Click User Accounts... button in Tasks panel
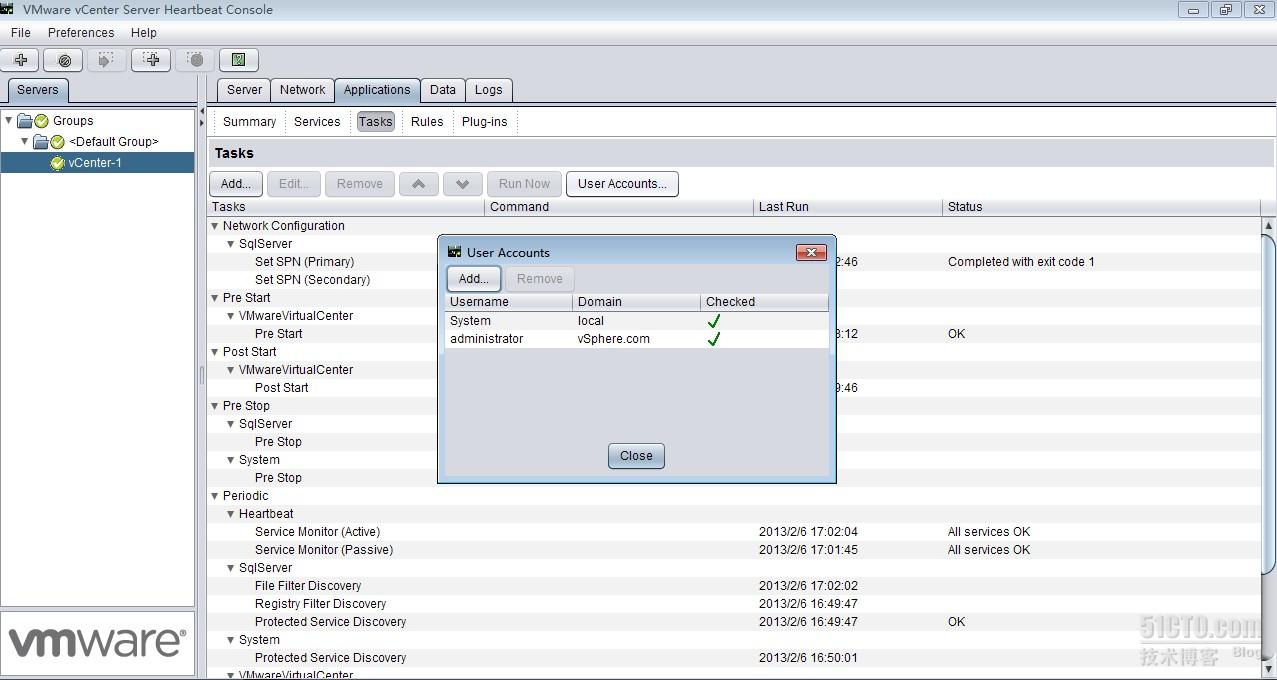This screenshot has width=1277, height=680. point(622,184)
